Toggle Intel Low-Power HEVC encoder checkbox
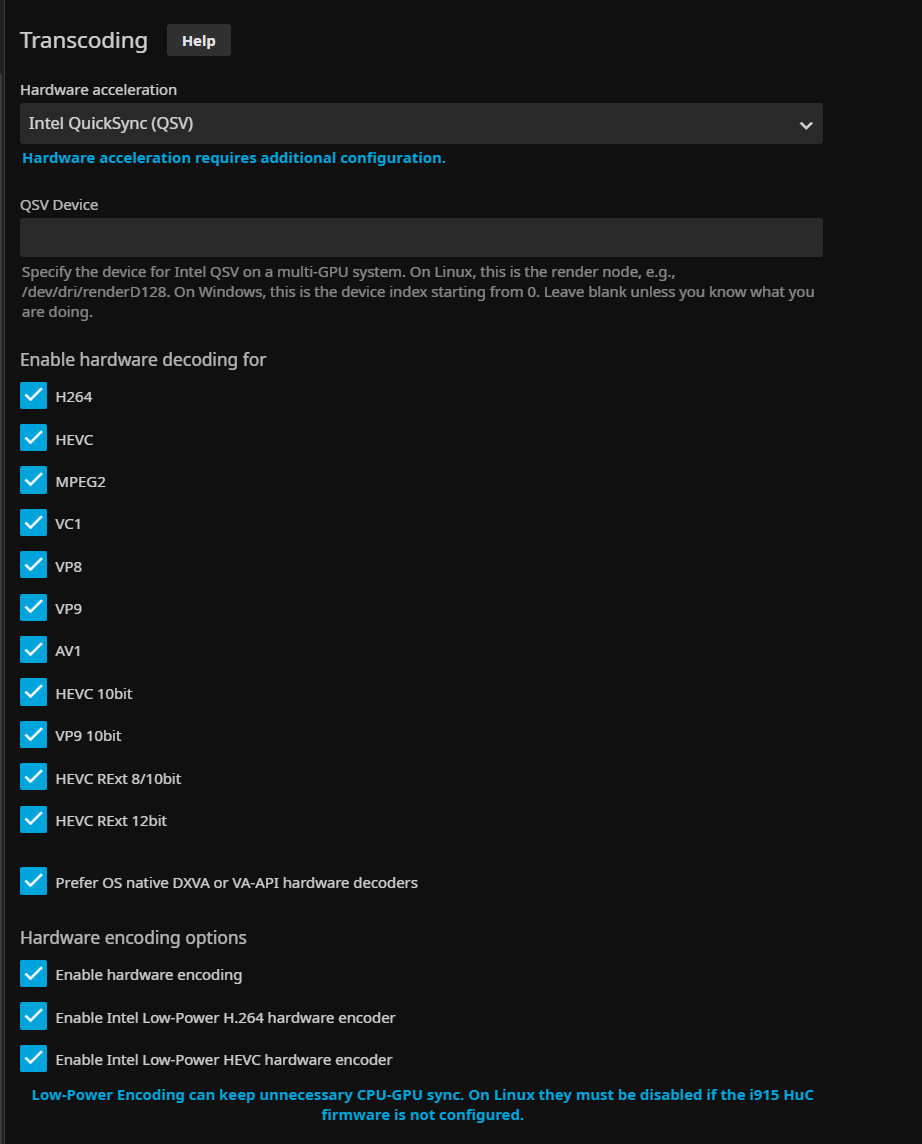The image size is (922, 1144). pyautogui.click(x=34, y=1059)
